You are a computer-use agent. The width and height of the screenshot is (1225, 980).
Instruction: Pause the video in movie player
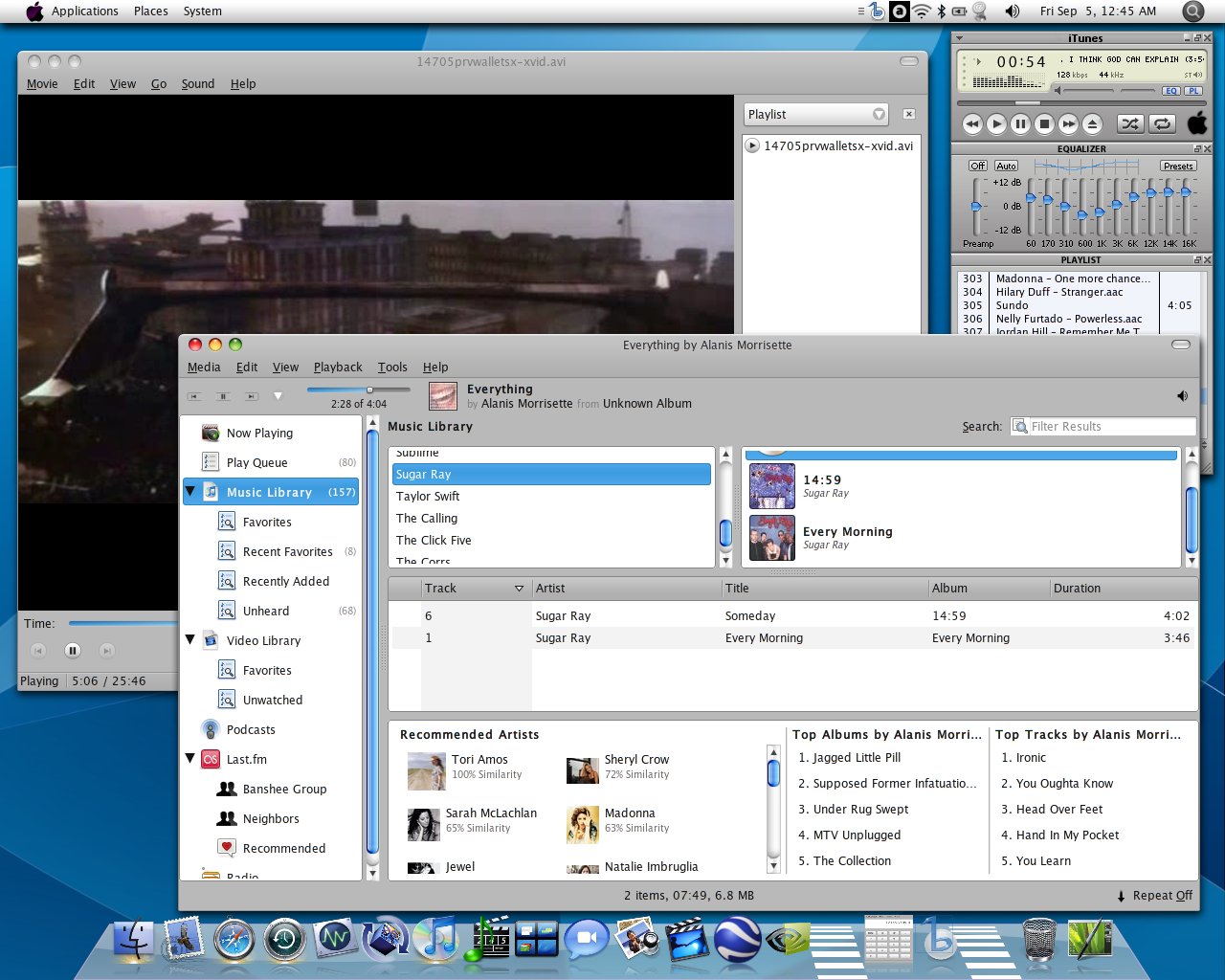pyautogui.click(x=73, y=651)
